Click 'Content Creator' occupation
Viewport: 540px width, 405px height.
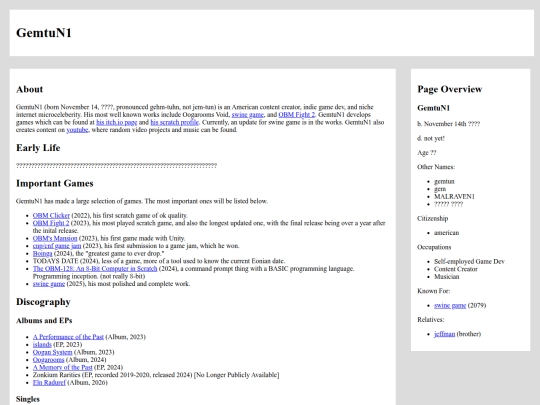tap(456, 269)
